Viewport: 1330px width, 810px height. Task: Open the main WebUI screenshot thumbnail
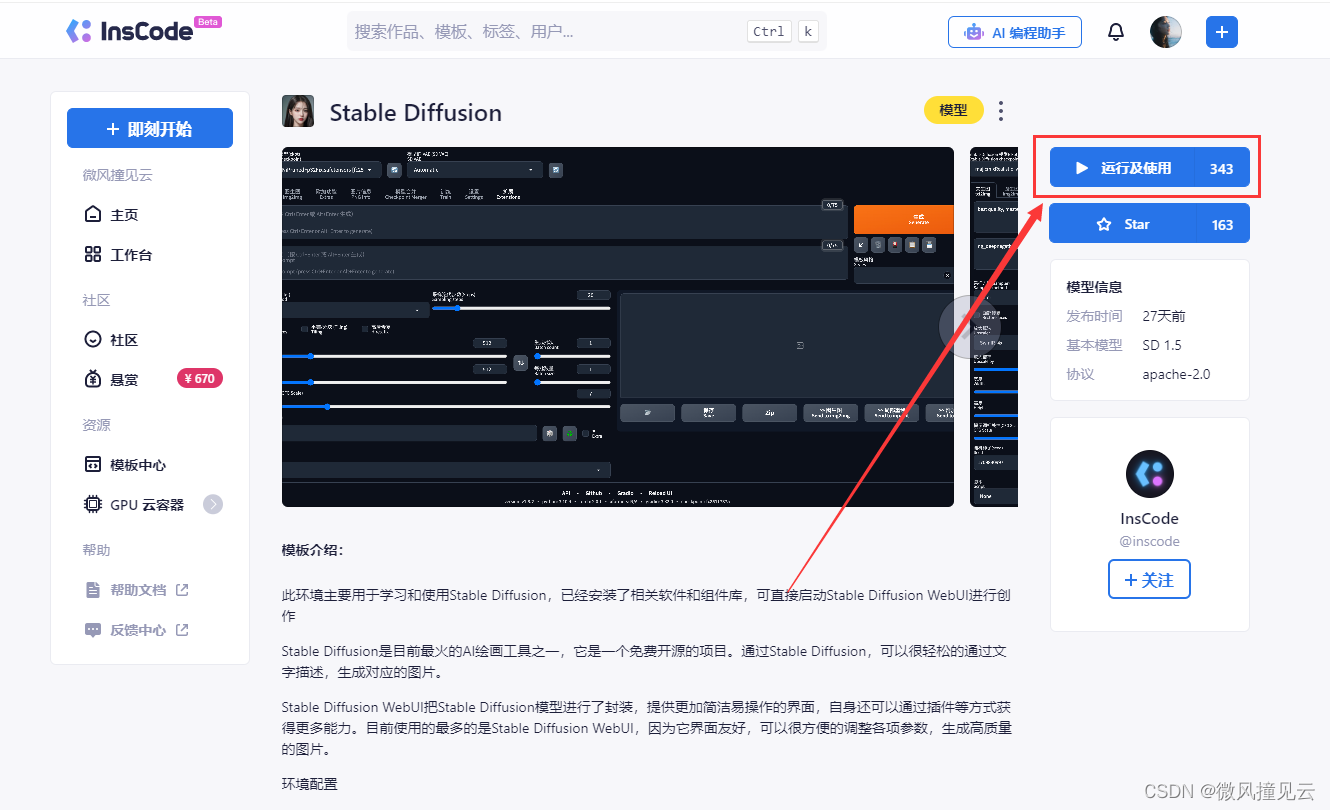(618, 327)
